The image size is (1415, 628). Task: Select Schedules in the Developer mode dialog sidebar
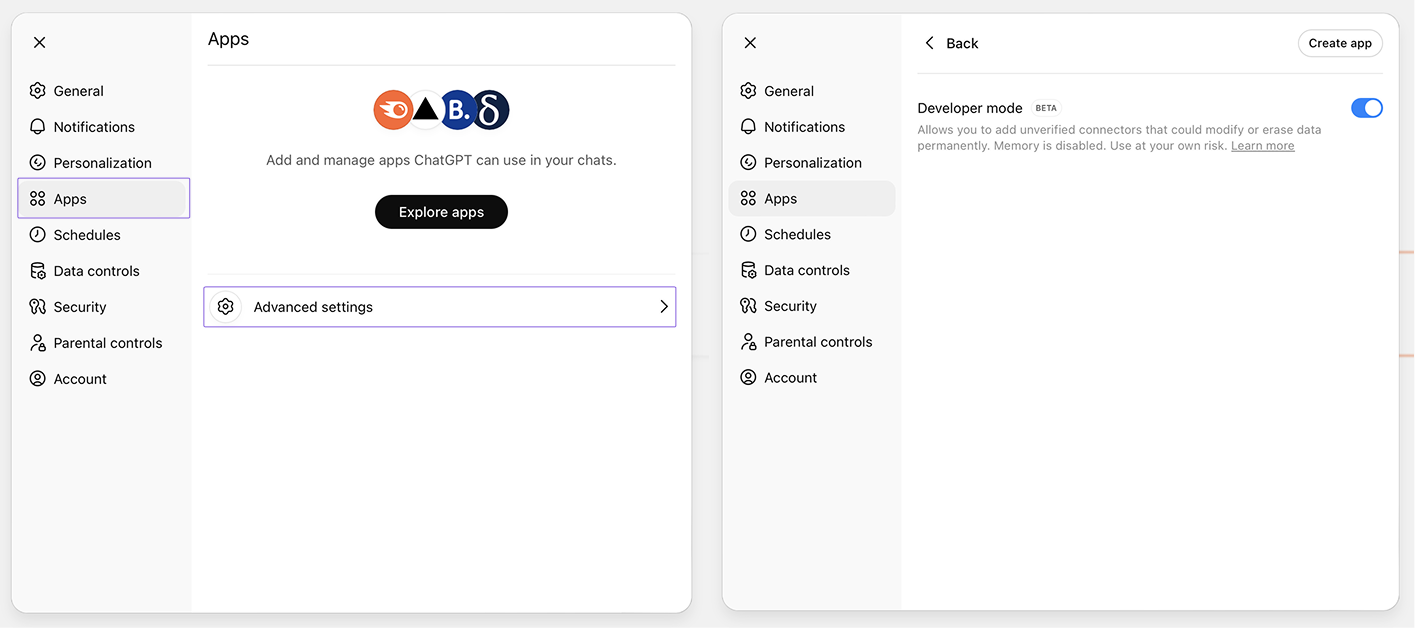pos(797,234)
